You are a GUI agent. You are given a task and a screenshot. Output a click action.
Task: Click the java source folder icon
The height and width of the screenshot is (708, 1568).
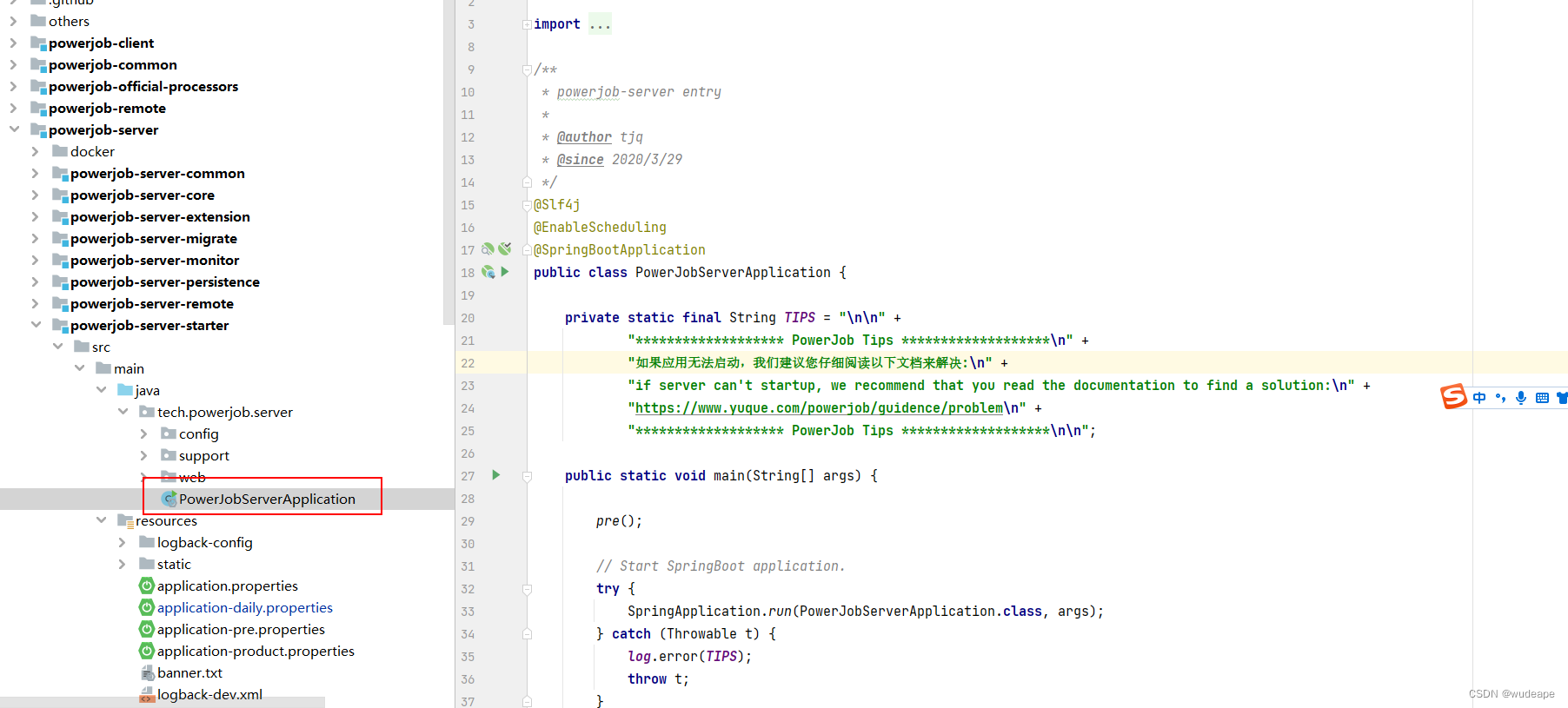point(125,390)
